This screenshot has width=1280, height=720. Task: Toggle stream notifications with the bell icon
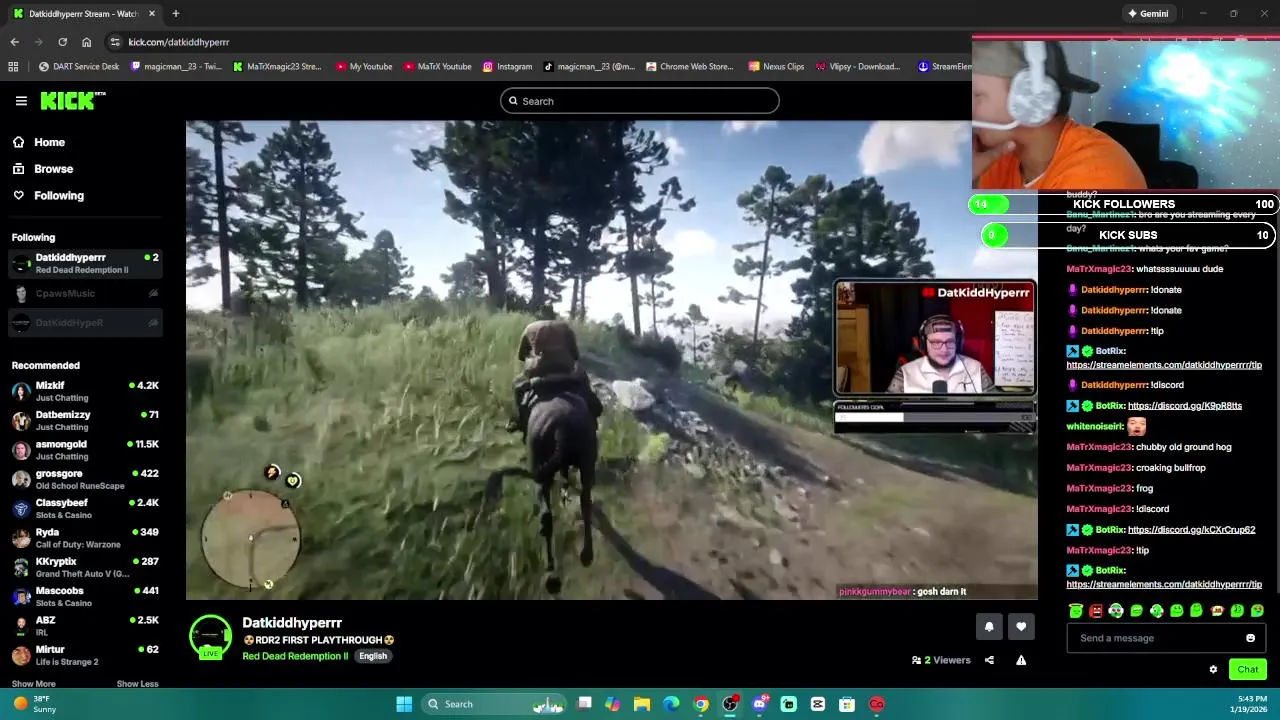(989, 627)
